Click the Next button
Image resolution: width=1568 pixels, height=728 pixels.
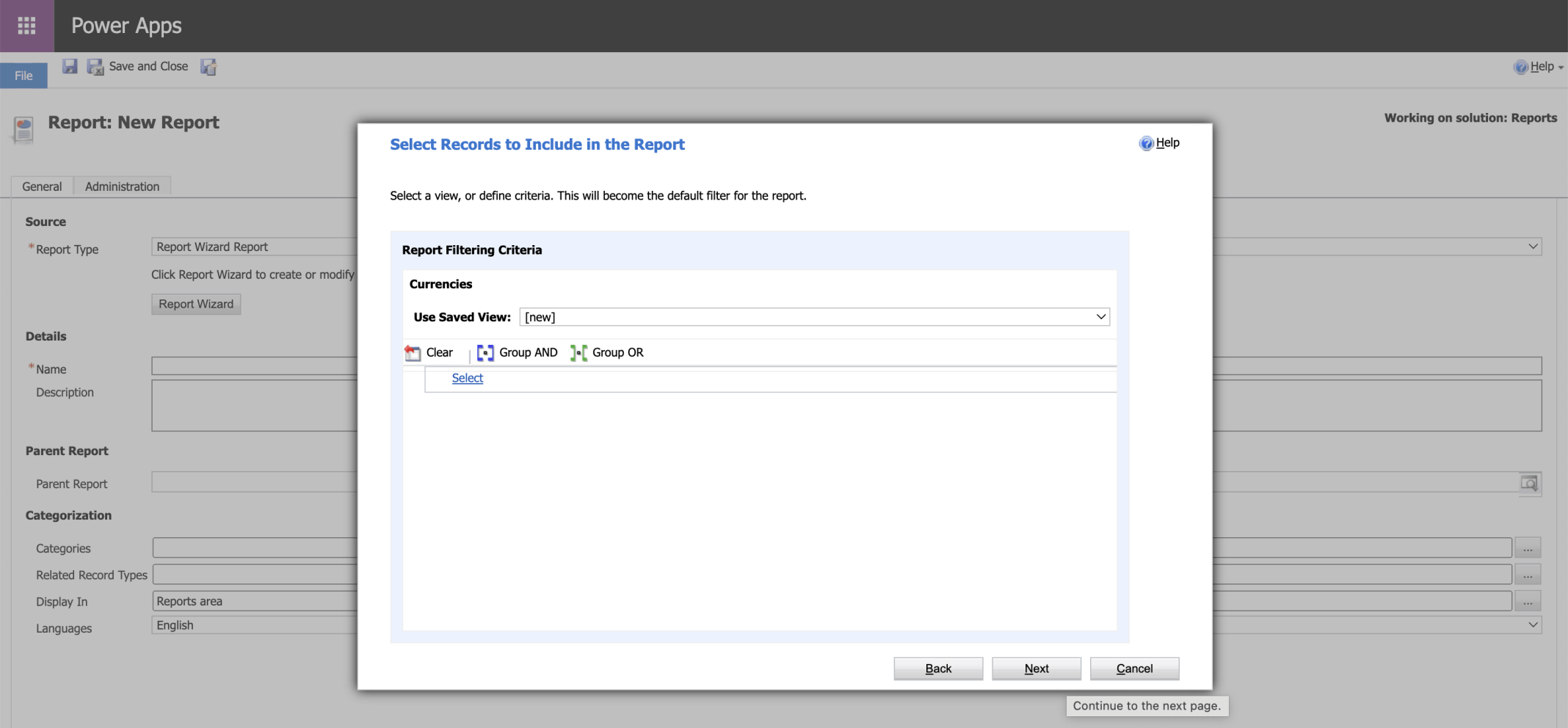click(1036, 669)
